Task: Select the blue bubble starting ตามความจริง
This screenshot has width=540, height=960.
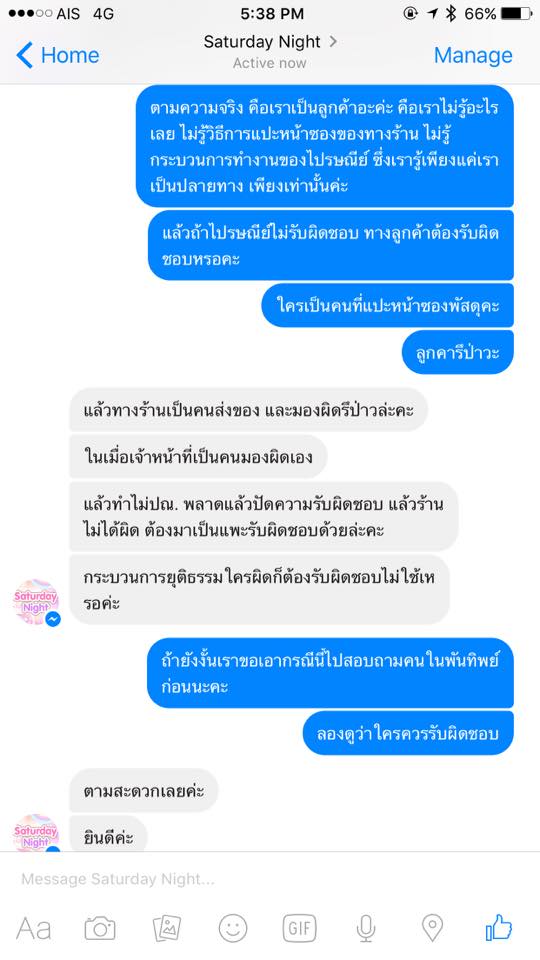Action: [x=324, y=146]
